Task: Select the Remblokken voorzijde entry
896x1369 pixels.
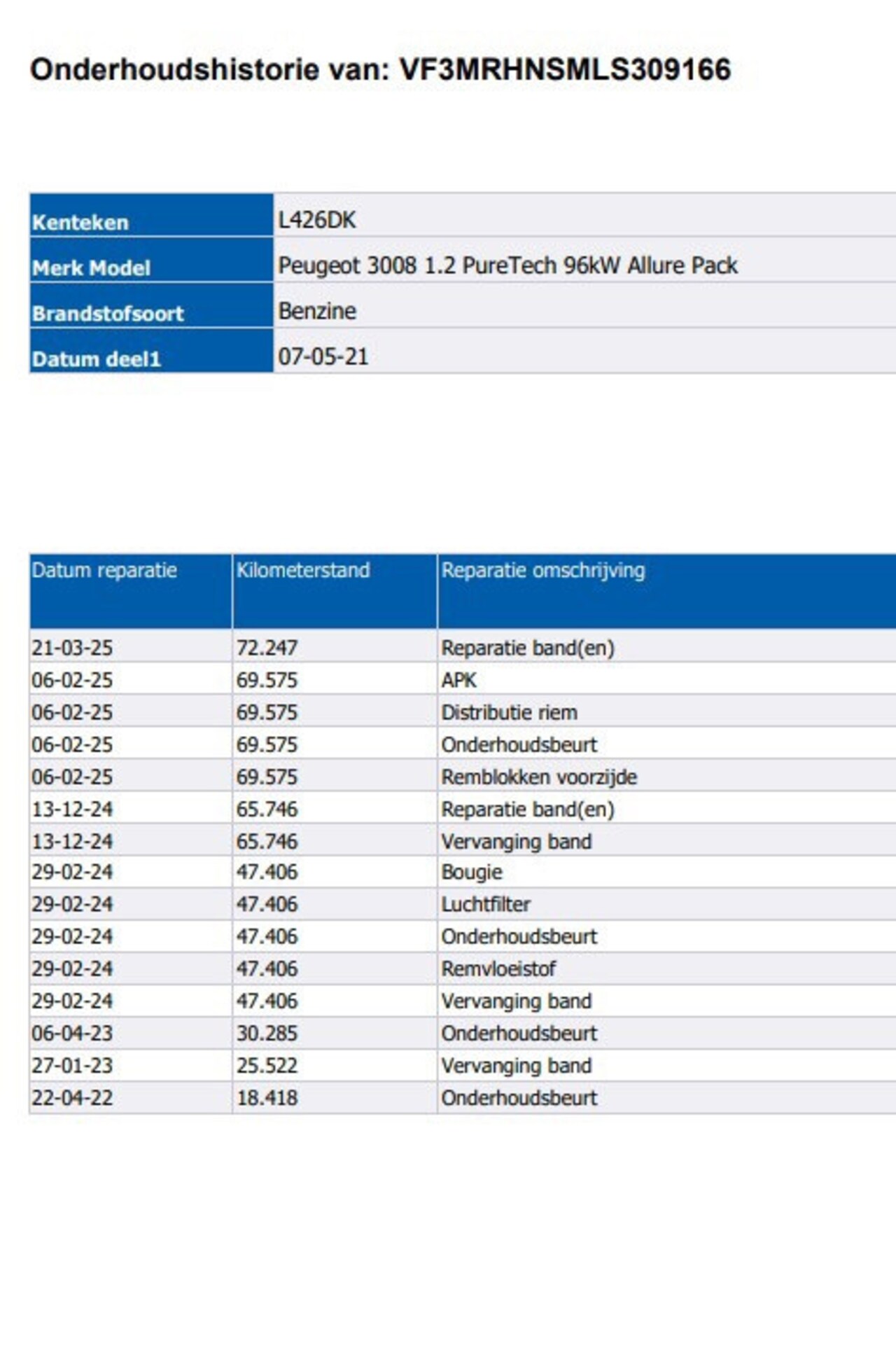Action: point(538,777)
